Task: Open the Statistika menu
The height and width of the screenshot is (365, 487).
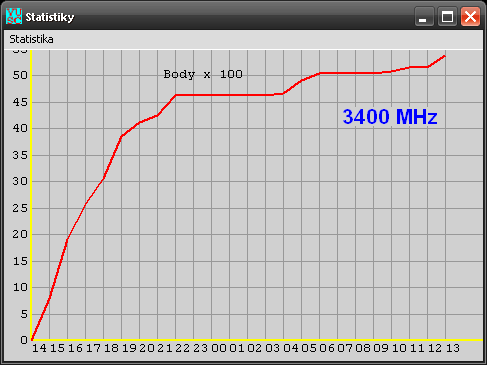Action: click(x=31, y=39)
